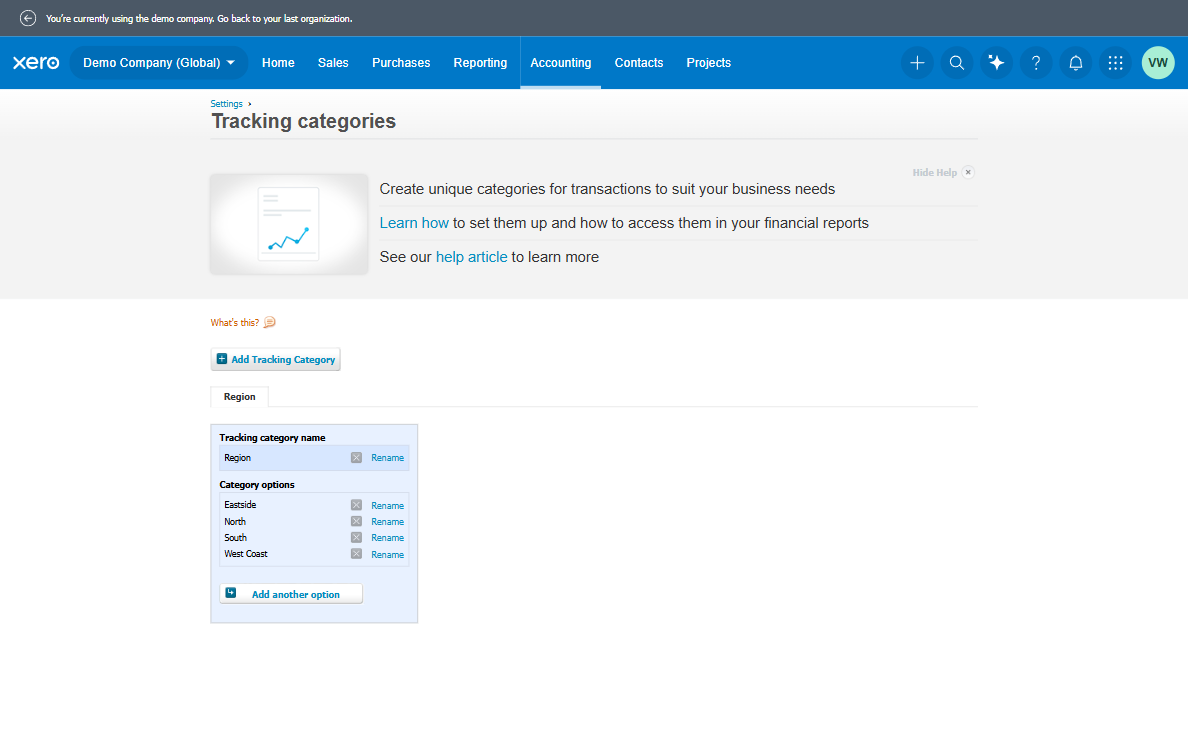Delete the Region tracking category
Screen dimensions: 1188x756
(x=356, y=458)
